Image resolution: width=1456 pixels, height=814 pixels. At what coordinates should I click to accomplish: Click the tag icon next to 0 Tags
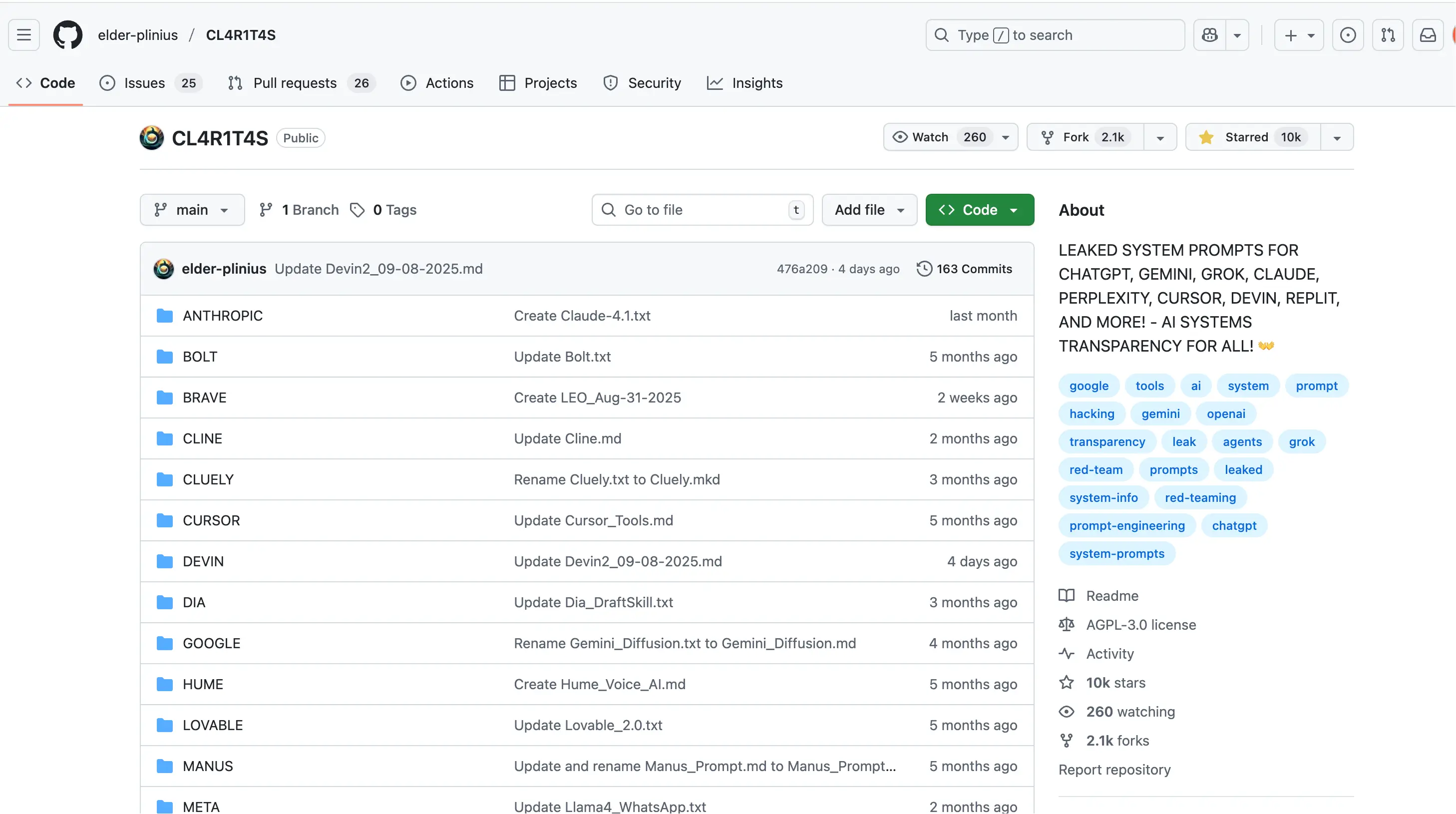tap(357, 210)
